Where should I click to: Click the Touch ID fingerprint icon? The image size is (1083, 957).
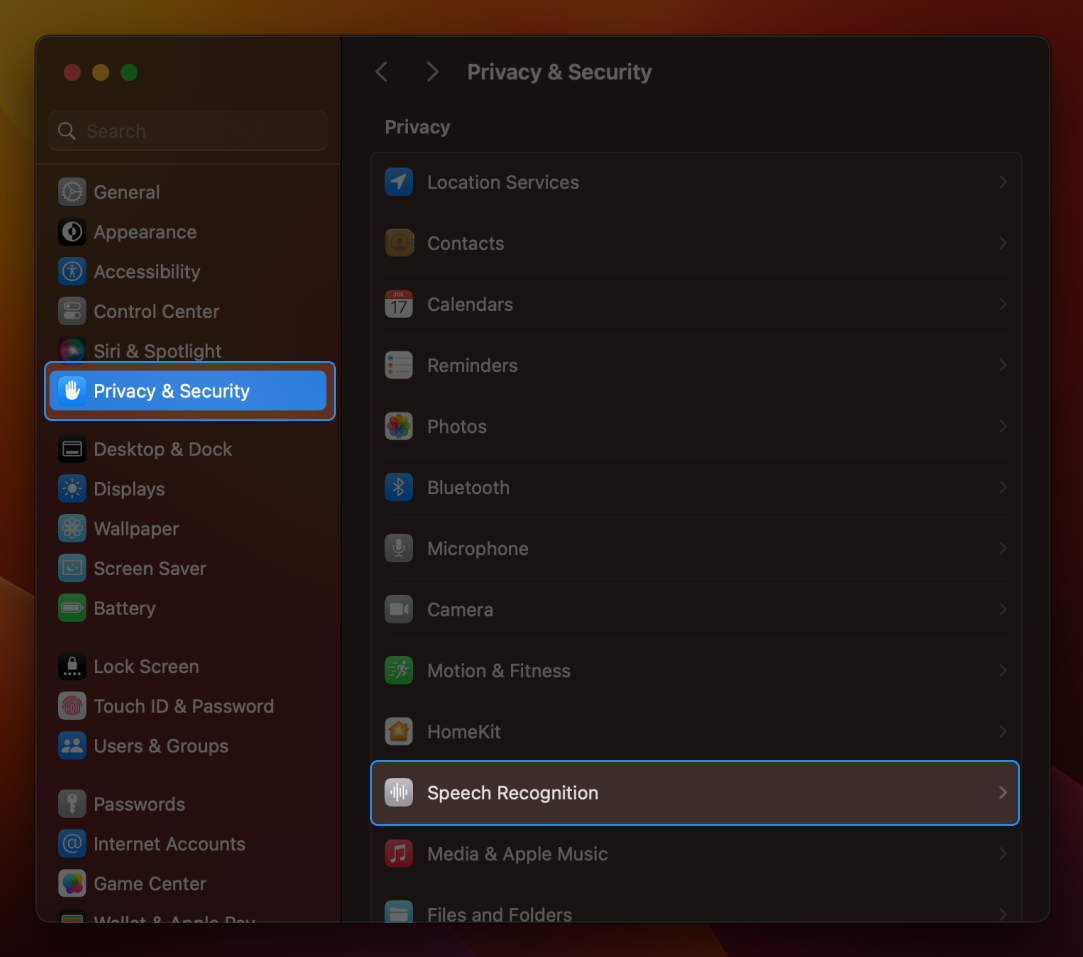(72, 706)
